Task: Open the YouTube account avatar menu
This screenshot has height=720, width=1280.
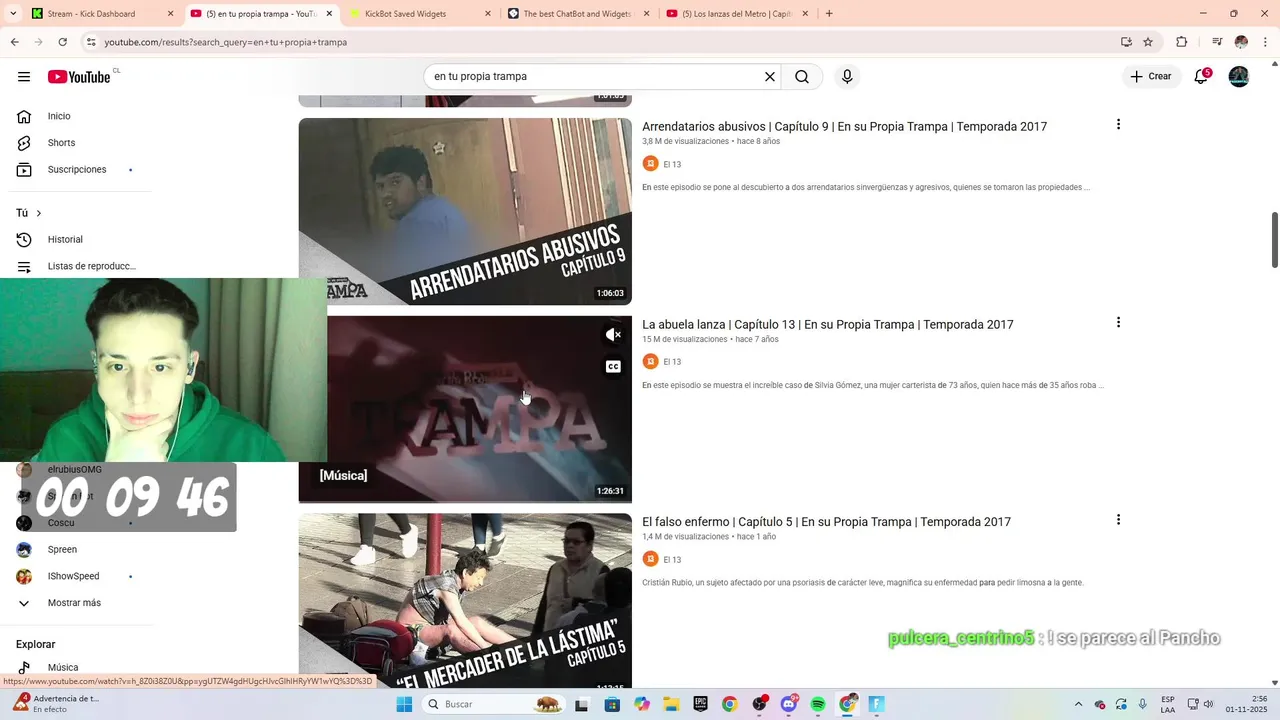Action: coord(1239,77)
